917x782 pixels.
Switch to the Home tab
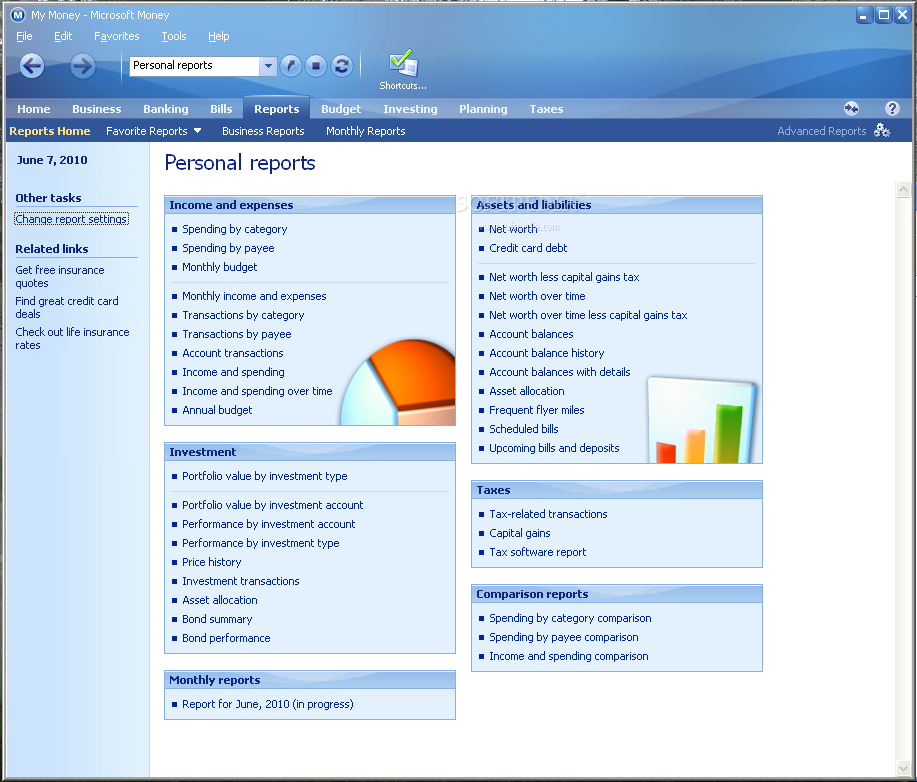(x=33, y=109)
